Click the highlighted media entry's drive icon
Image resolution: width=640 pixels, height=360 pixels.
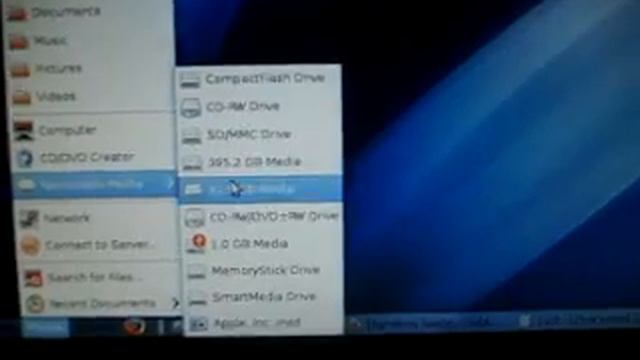[193, 189]
